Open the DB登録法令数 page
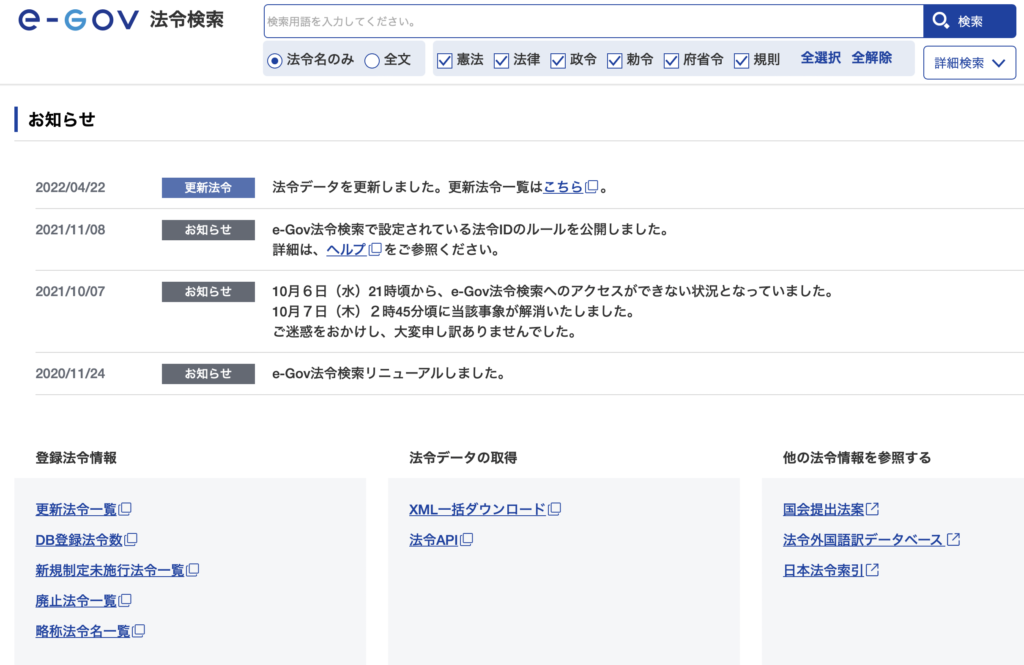The image size is (1024, 665). 80,539
